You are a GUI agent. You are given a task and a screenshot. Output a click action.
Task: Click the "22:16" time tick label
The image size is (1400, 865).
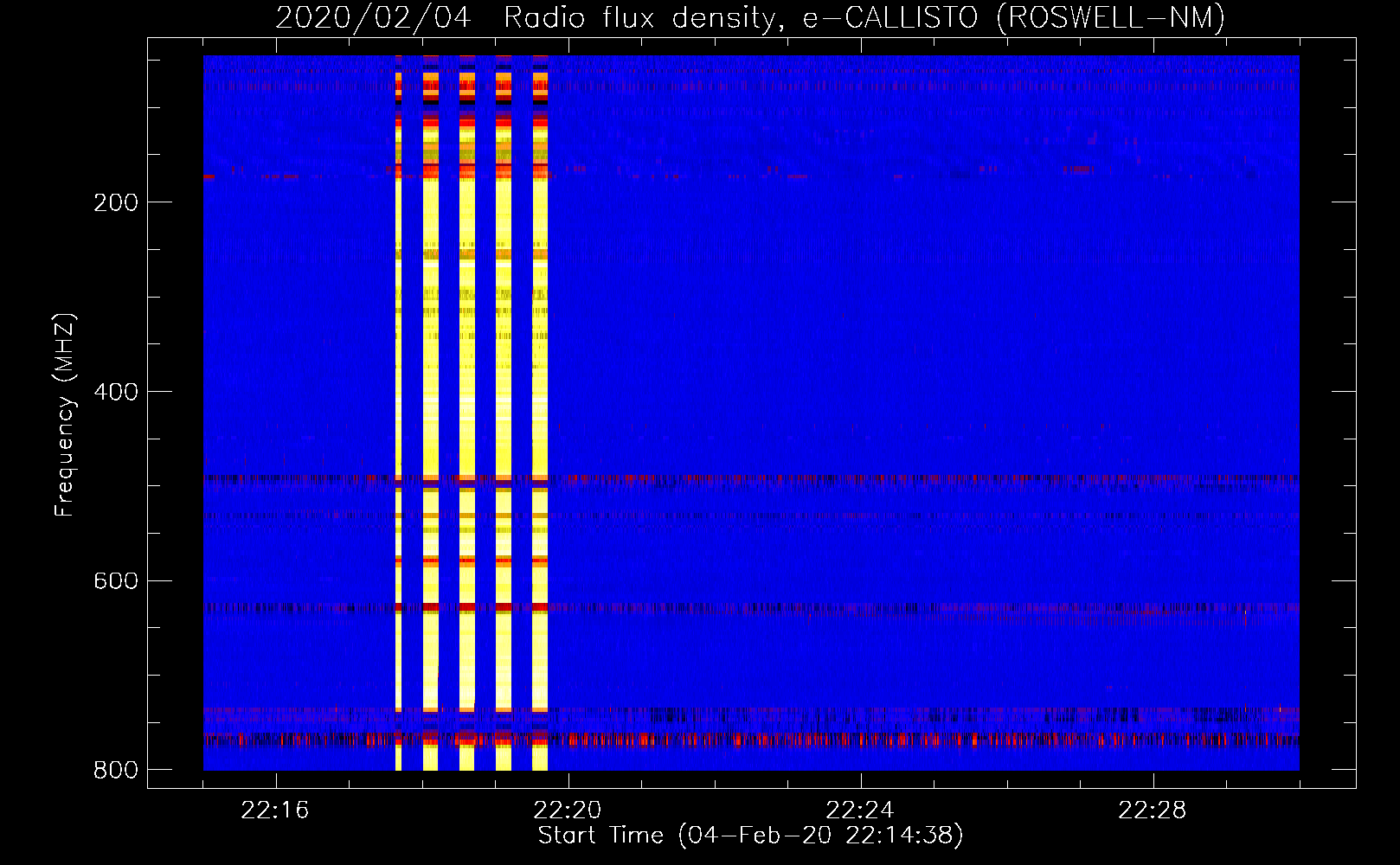(275, 811)
